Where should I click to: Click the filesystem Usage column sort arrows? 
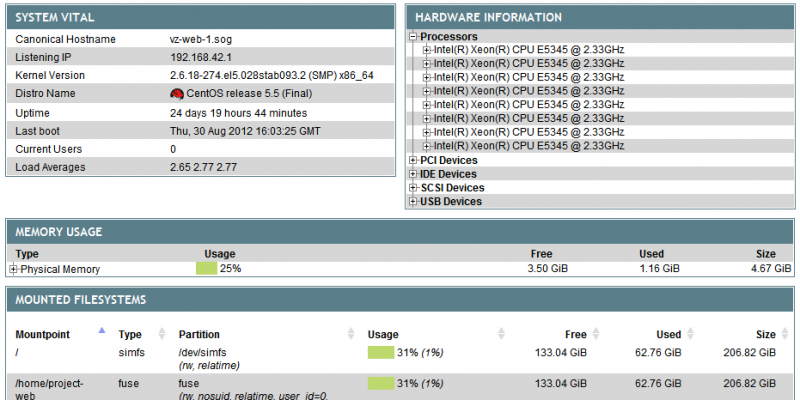tap(501, 334)
